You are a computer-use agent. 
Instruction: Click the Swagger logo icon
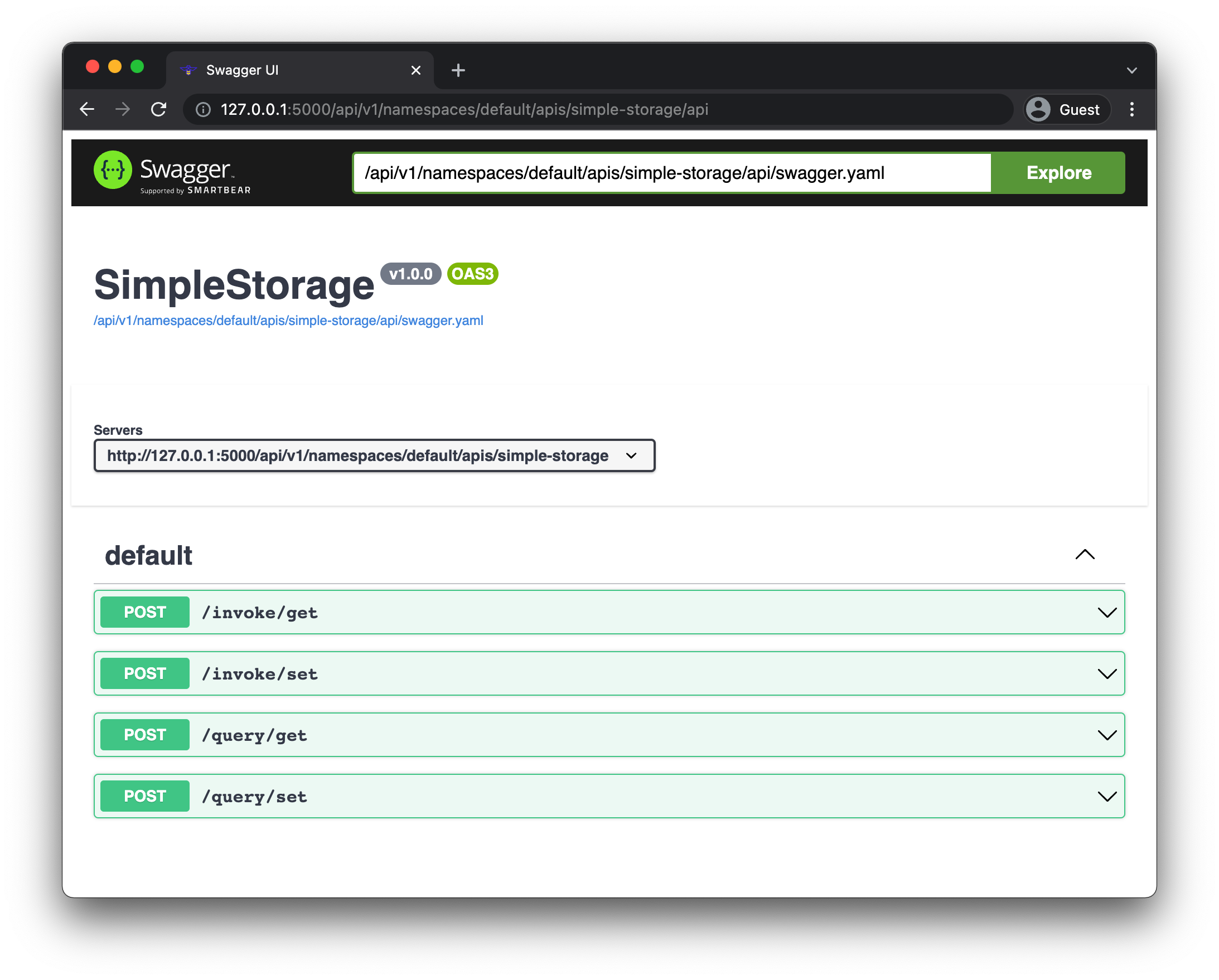coord(112,170)
